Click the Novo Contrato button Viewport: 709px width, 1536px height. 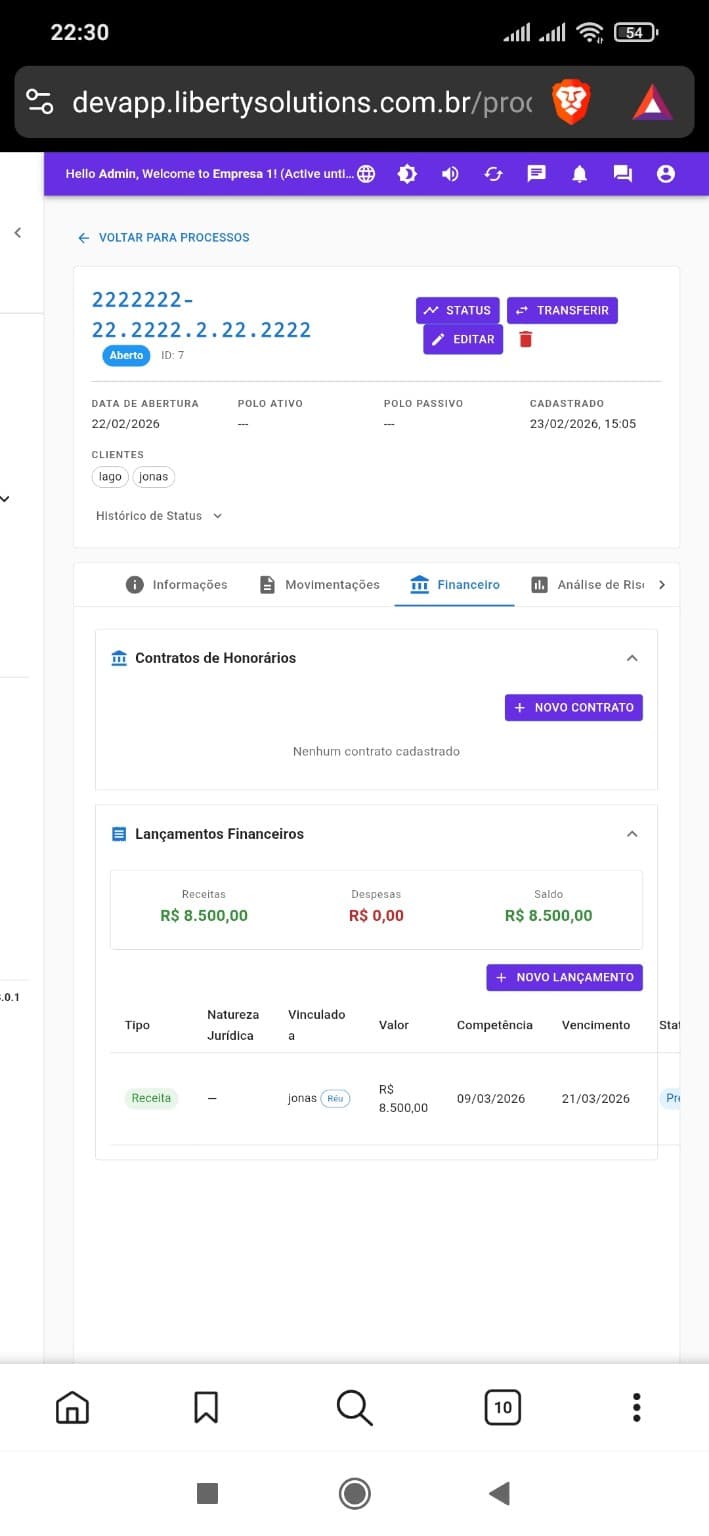pyautogui.click(x=573, y=707)
